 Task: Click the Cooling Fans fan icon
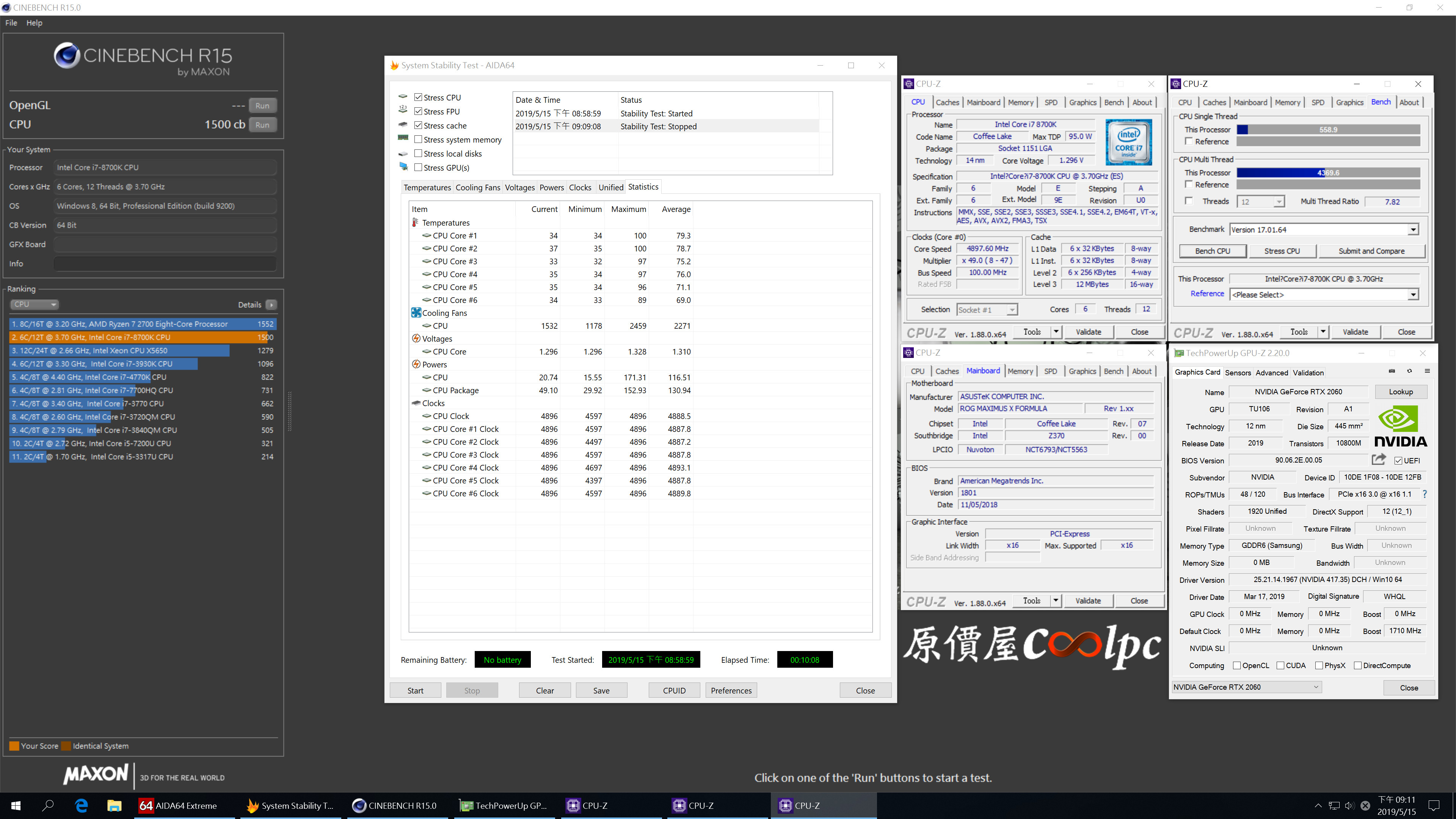tap(416, 312)
